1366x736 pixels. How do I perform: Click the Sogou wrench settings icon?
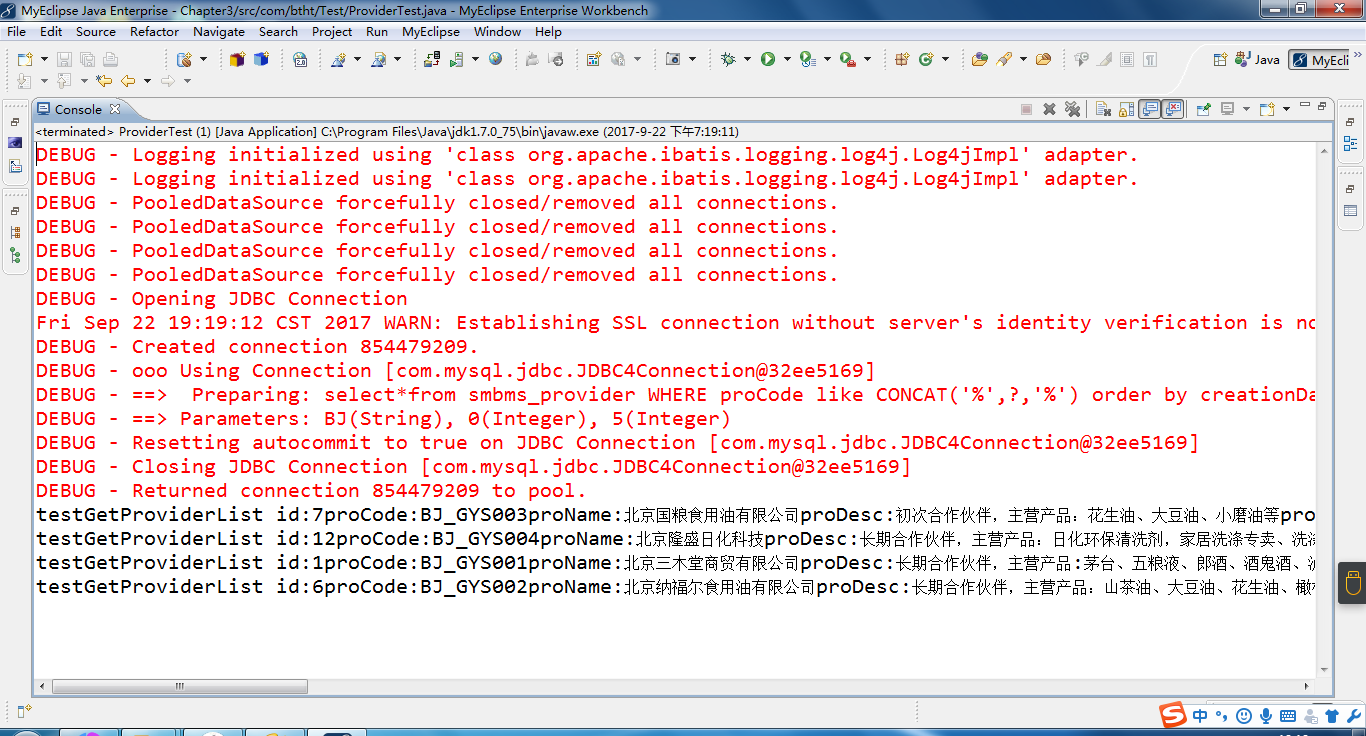[1352, 715]
